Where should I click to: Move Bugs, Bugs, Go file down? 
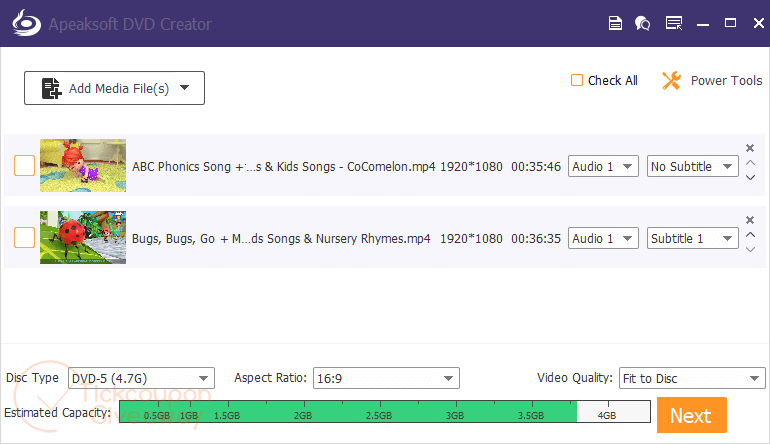click(750, 250)
